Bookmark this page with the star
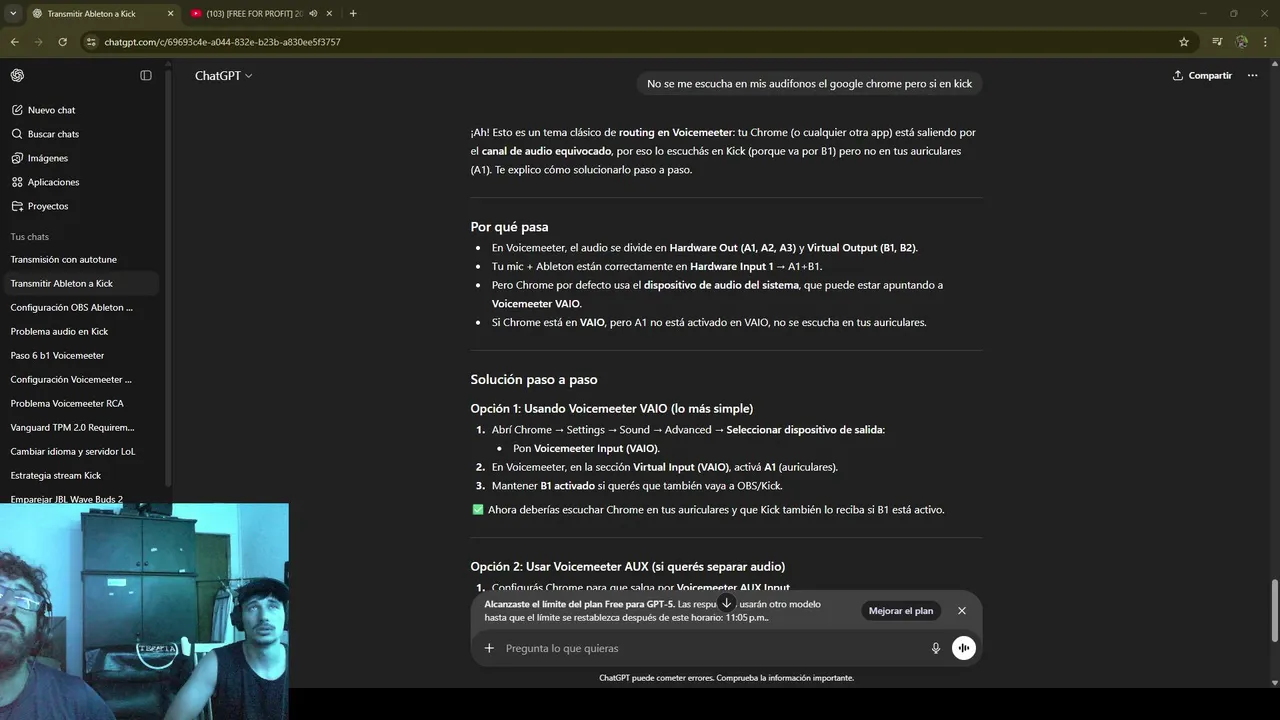This screenshot has height=720, width=1280. click(x=1184, y=42)
